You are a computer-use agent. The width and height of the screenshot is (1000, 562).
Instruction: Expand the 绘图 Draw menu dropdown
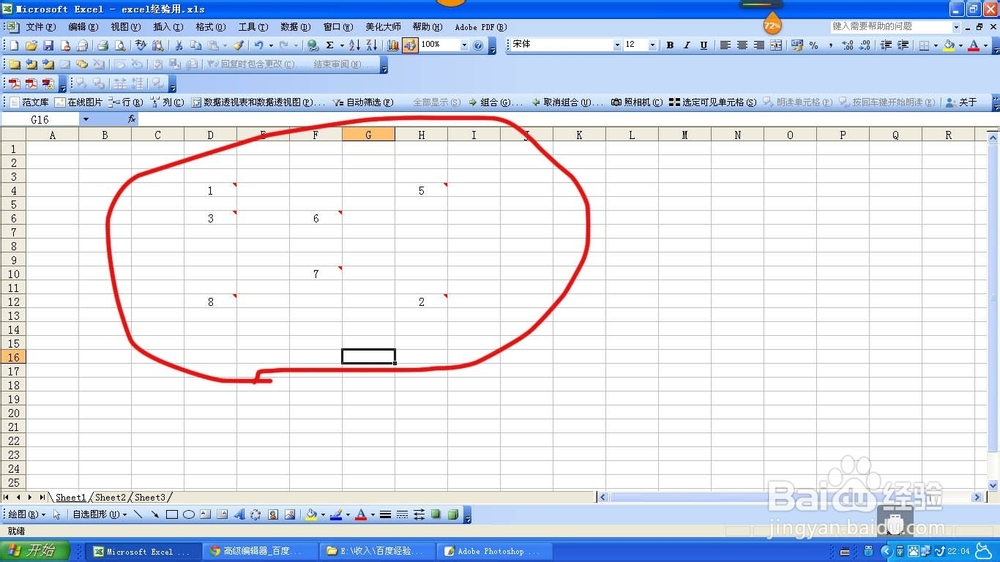26,515
